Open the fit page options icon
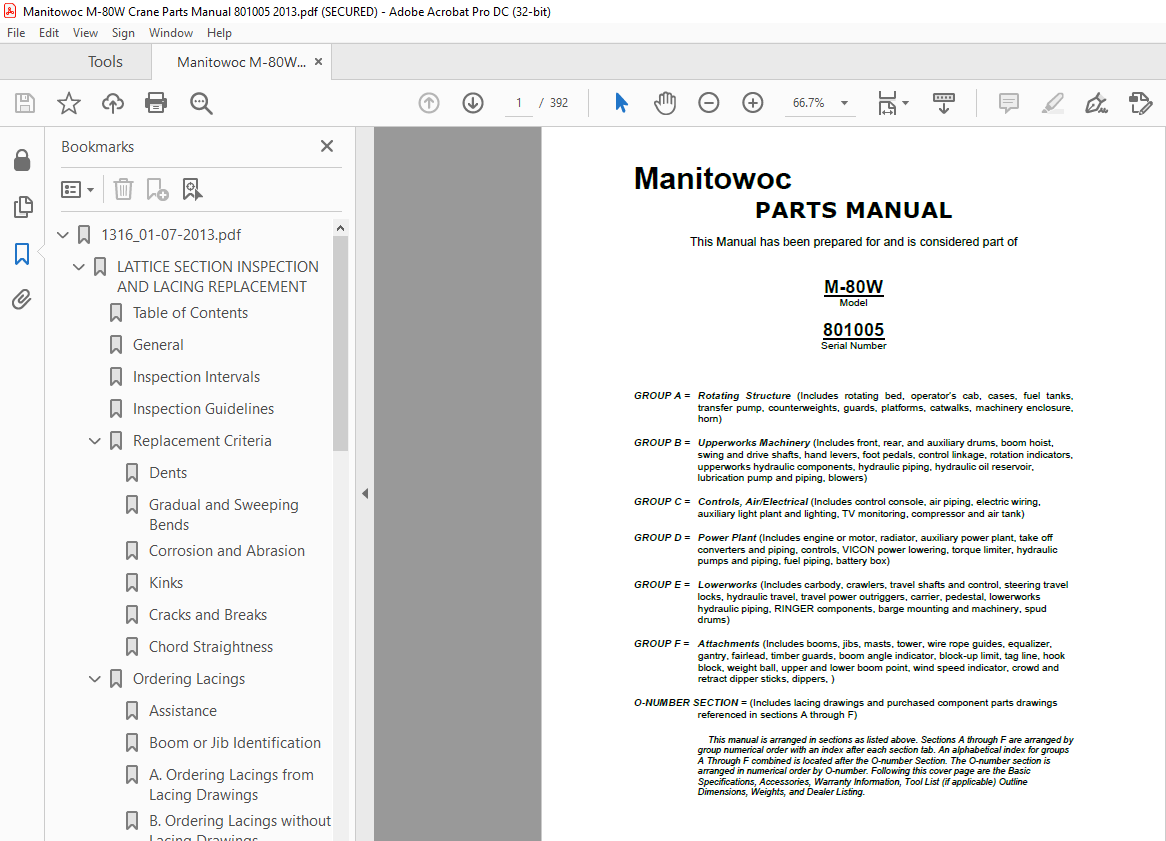Screen dimensions: 1166x841 pos(892,103)
